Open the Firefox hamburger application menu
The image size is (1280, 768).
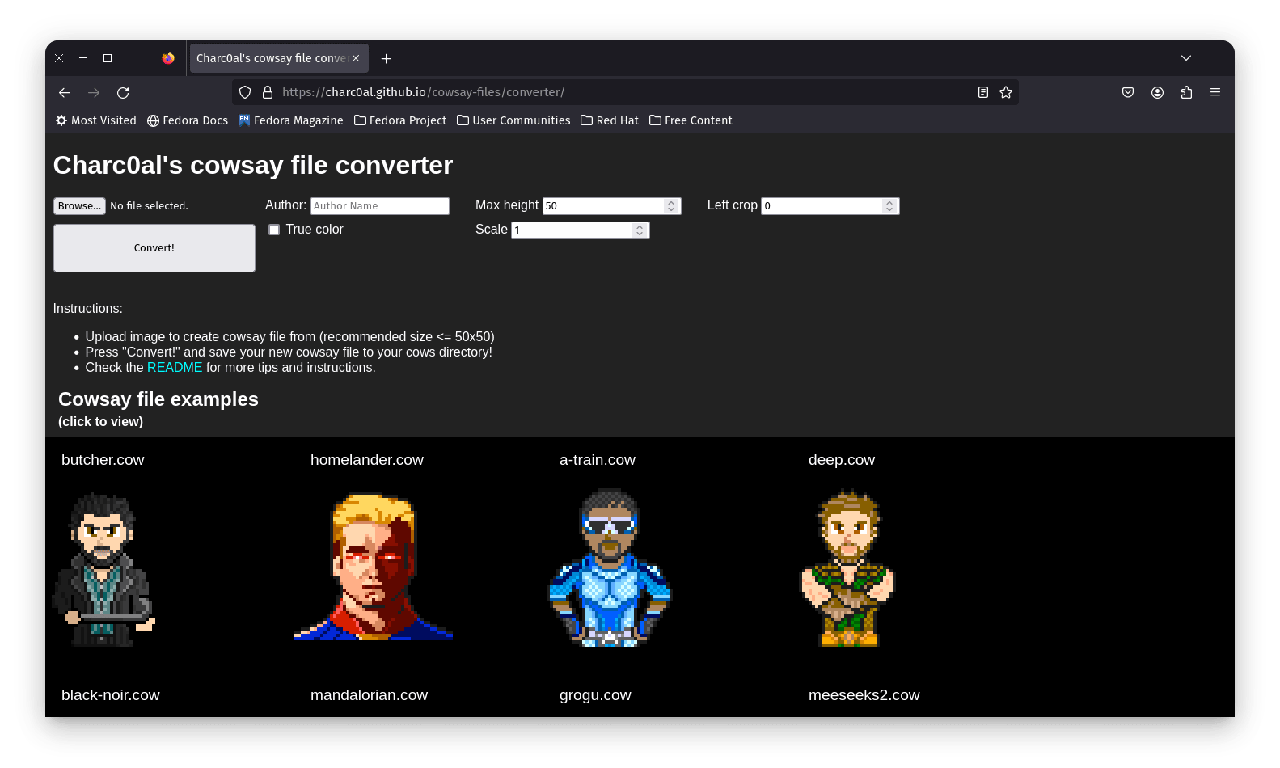[x=1215, y=92]
